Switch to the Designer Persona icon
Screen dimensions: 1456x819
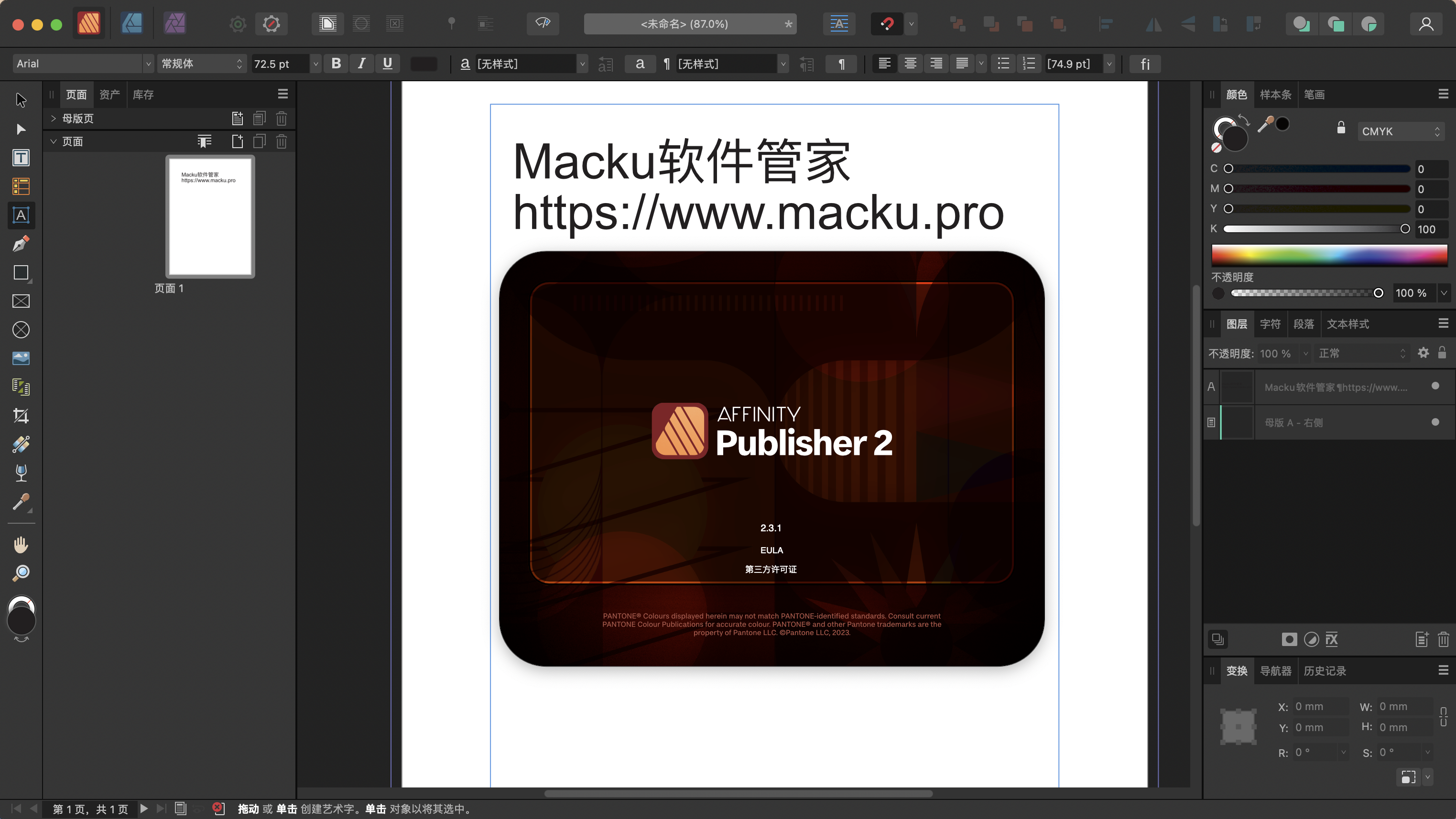[x=132, y=24]
